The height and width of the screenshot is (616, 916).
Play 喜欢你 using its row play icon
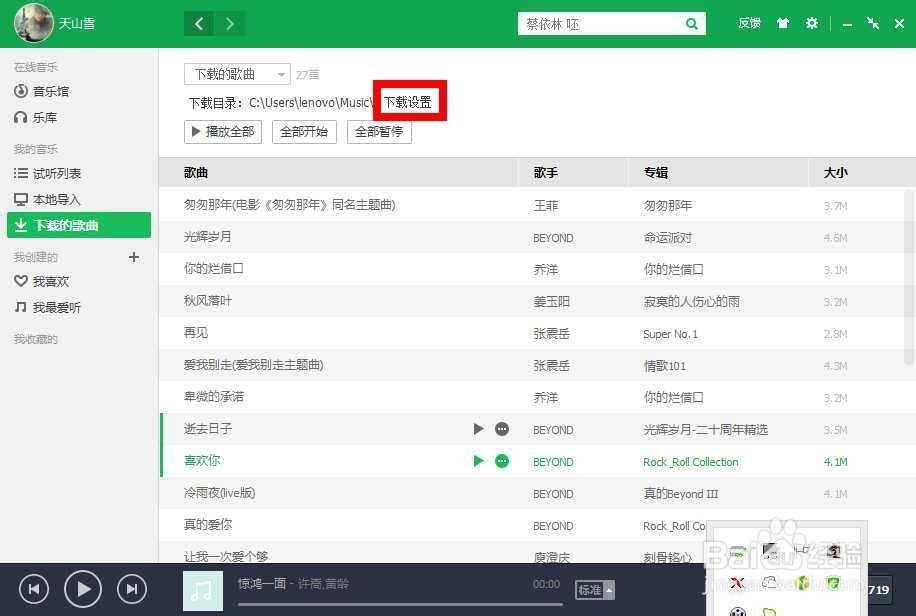pyautogui.click(x=478, y=461)
